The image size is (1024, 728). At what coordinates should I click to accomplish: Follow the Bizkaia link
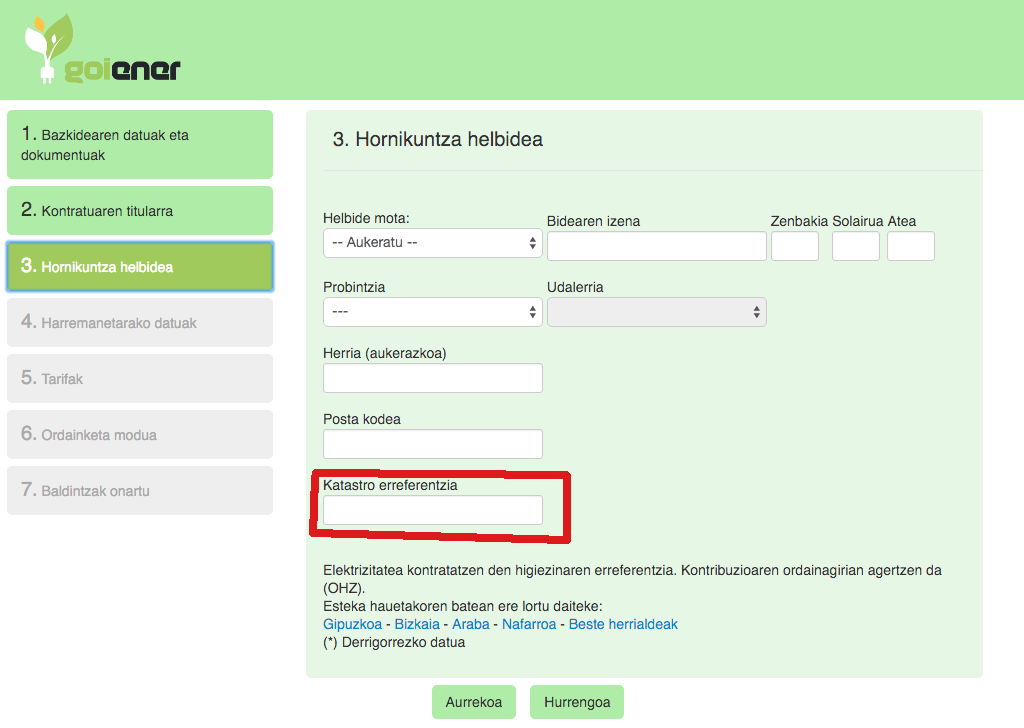[x=418, y=624]
